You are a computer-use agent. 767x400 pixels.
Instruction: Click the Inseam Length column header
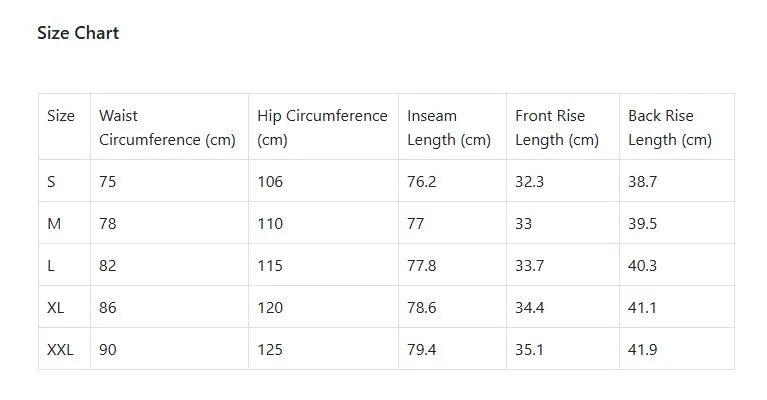(x=448, y=128)
